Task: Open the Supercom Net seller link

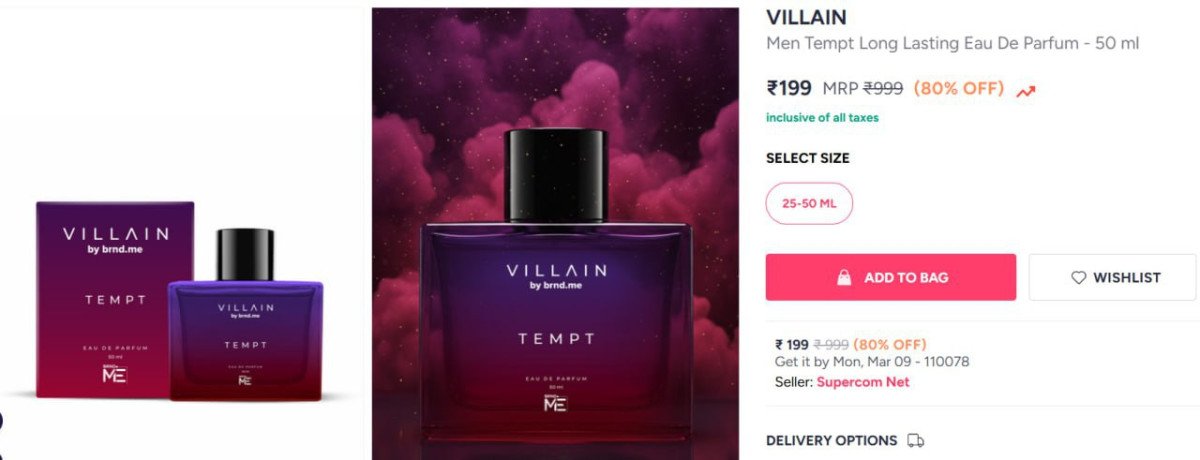Action: click(863, 382)
